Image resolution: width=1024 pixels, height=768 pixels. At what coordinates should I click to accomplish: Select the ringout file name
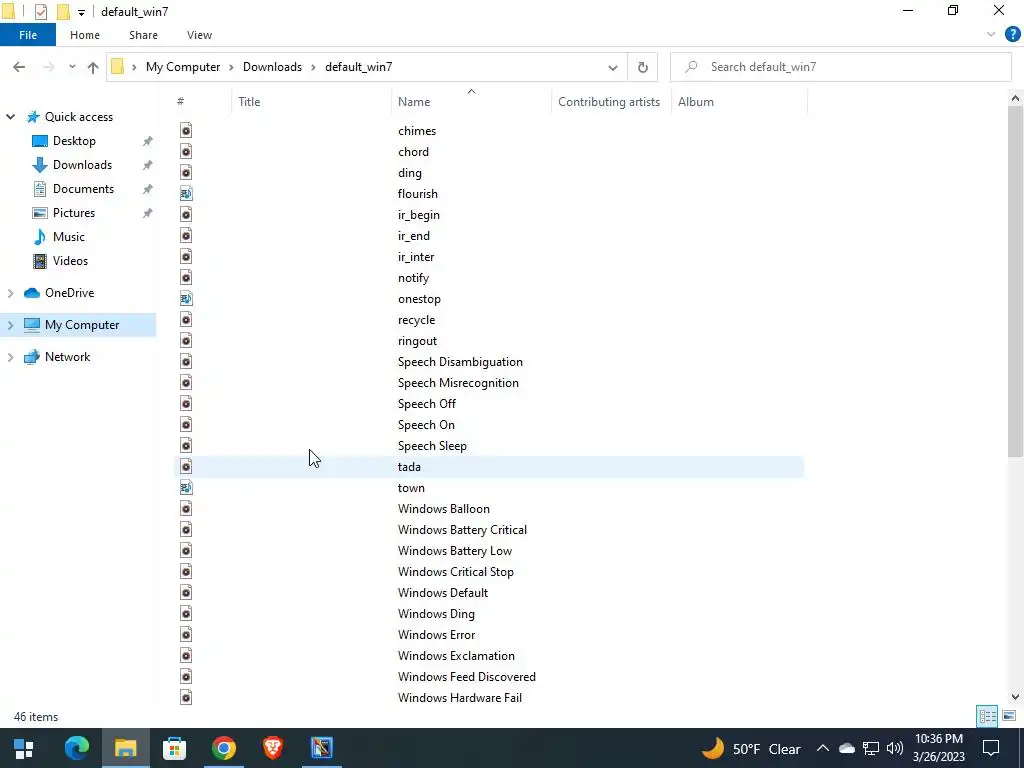click(x=417, y=341)
